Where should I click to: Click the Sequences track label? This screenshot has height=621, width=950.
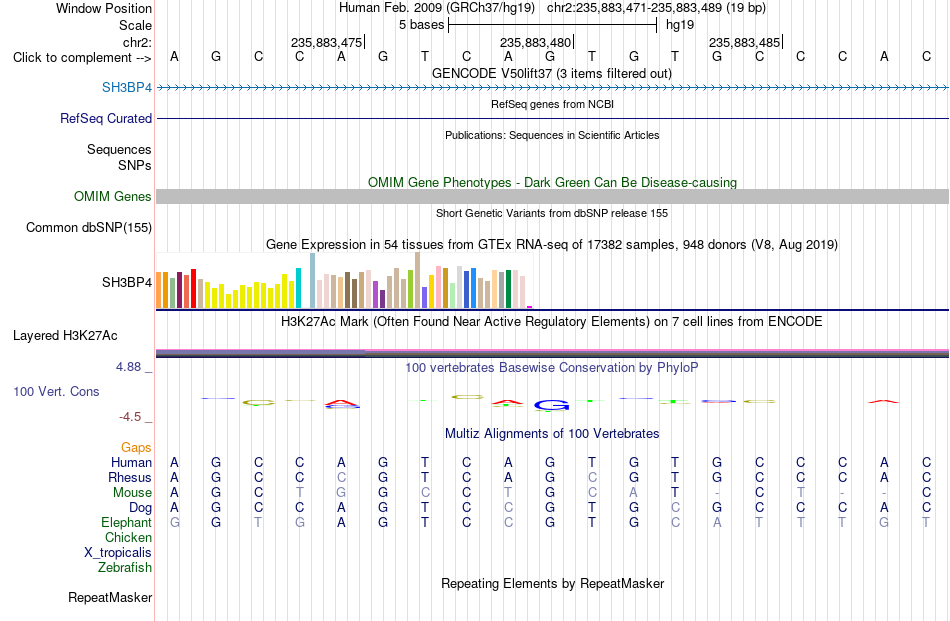(x=119, y=149)
